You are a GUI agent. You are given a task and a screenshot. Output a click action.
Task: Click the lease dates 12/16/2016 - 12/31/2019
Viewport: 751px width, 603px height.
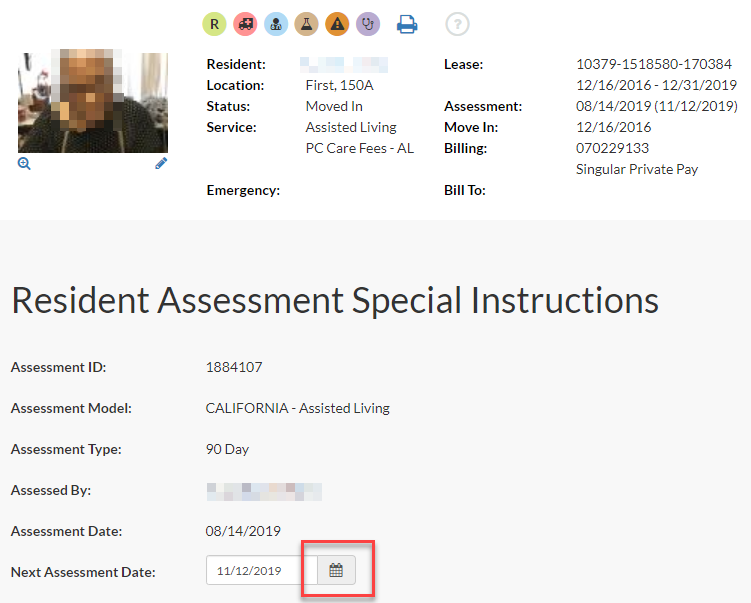(656, 85)
